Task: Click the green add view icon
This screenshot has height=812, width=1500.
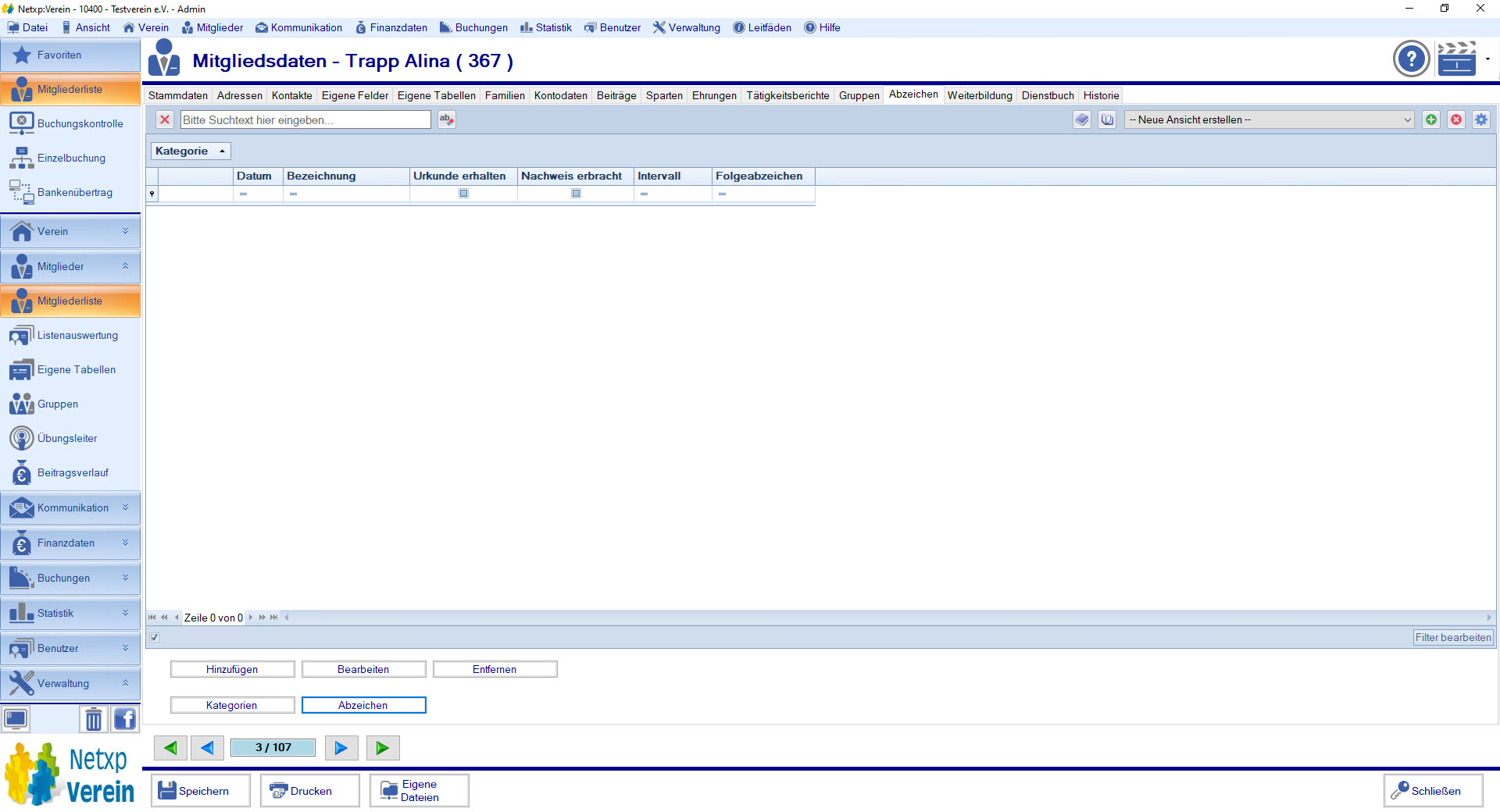Action: coord(1431,119)
